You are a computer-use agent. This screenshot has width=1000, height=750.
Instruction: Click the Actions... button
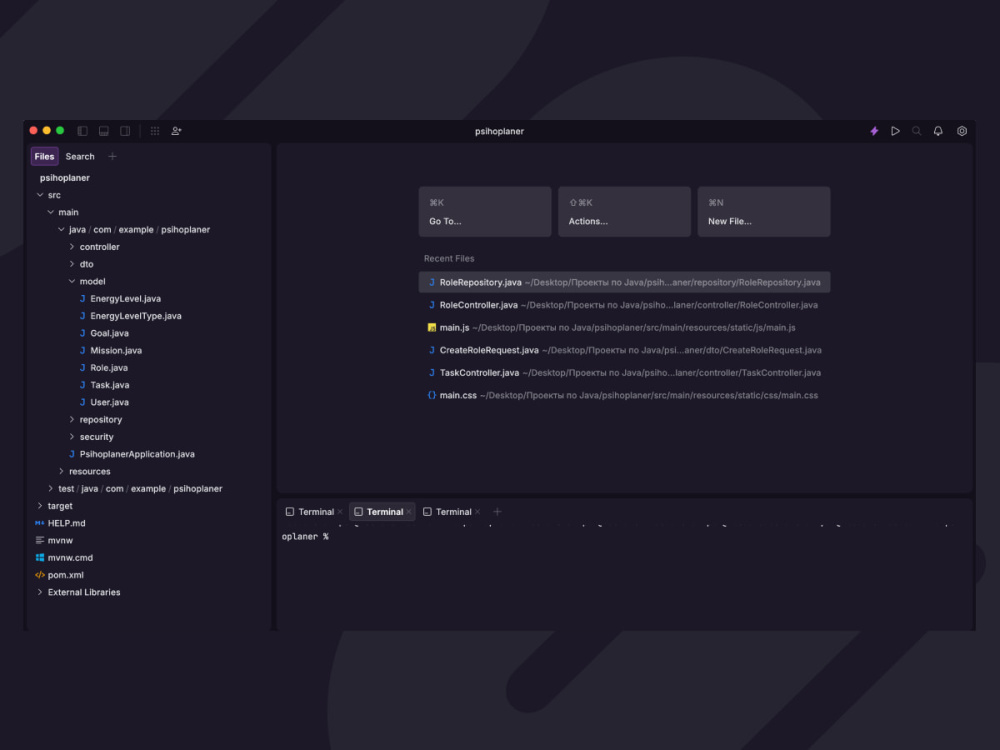pyautogui.click(x=624, y=212)
